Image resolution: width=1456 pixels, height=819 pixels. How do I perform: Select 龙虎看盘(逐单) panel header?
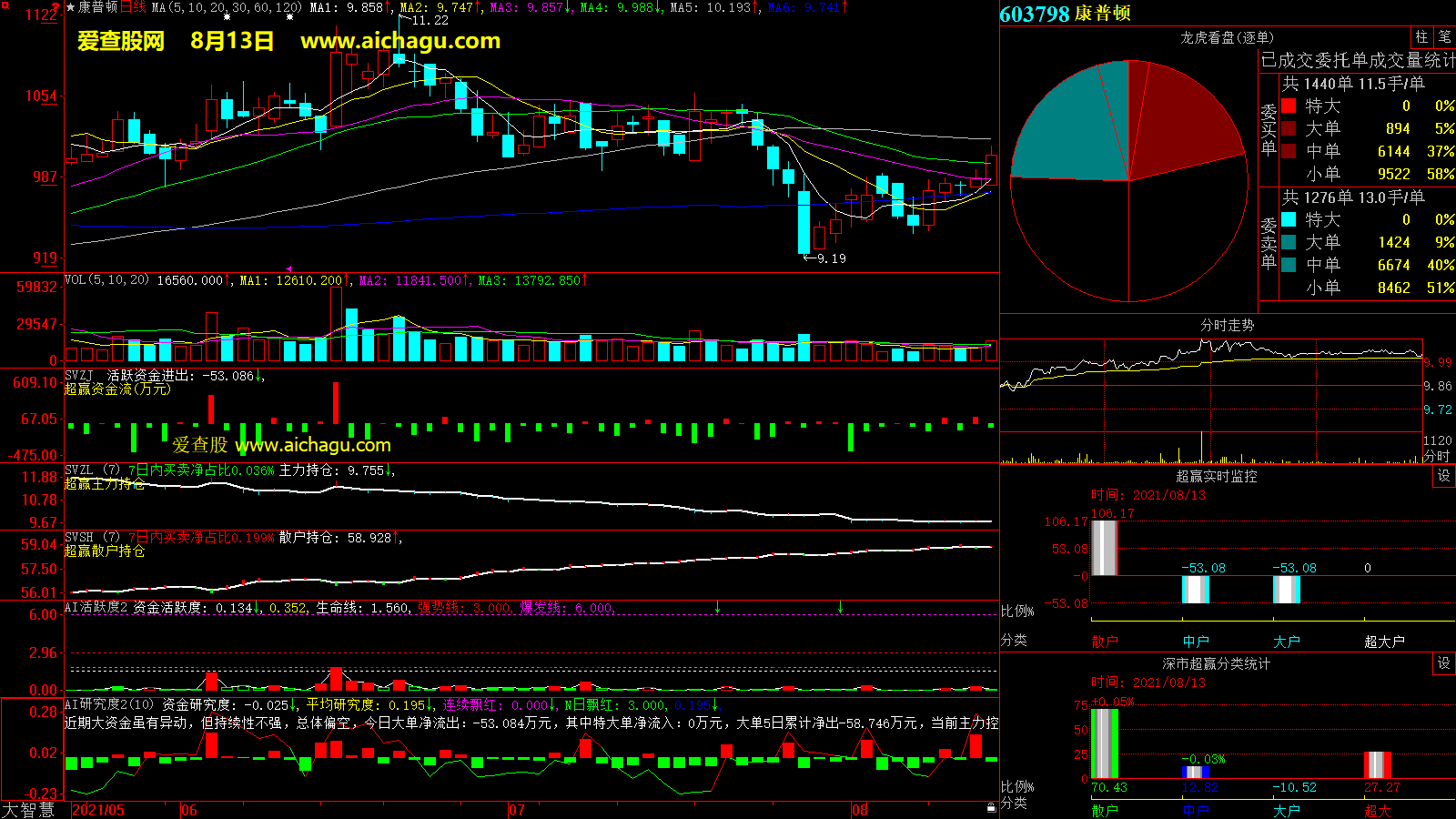click(x=1227, y=37)
